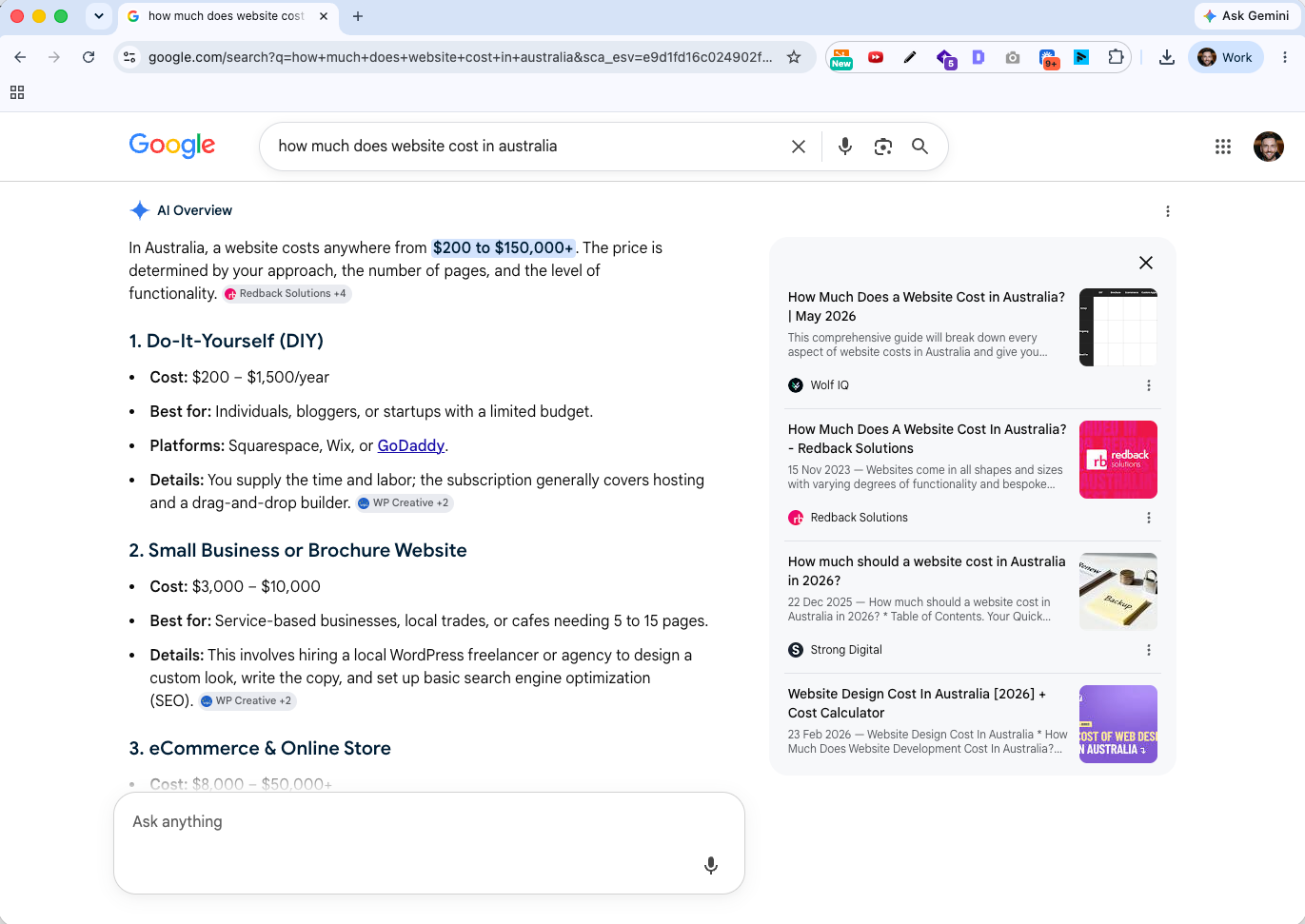Bookmark this page with the star icon

(x=794, y=57)
